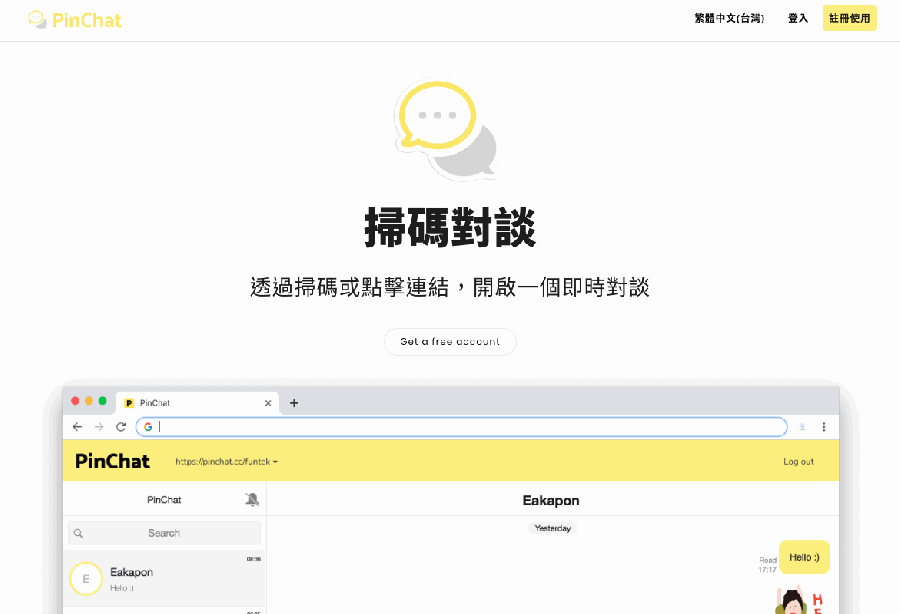
Task: Click the large chat bubble logo
Action: point(447,129)
